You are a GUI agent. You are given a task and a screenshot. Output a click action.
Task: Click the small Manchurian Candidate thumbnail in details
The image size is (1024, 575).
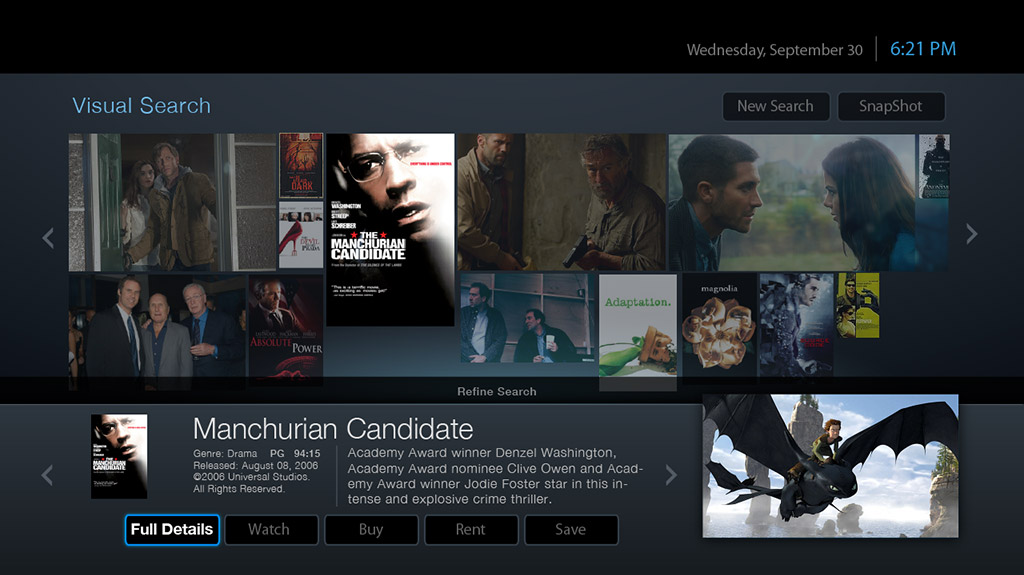coord(119,456)
